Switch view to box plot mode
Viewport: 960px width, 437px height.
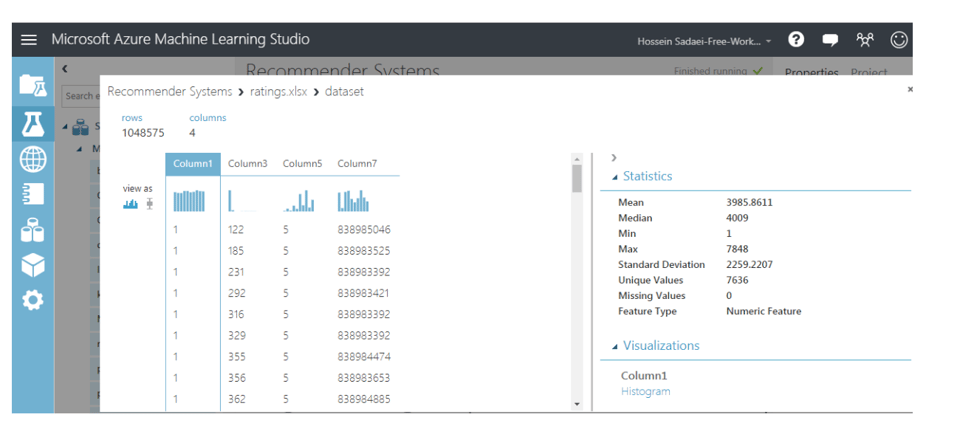click(150, 204)
